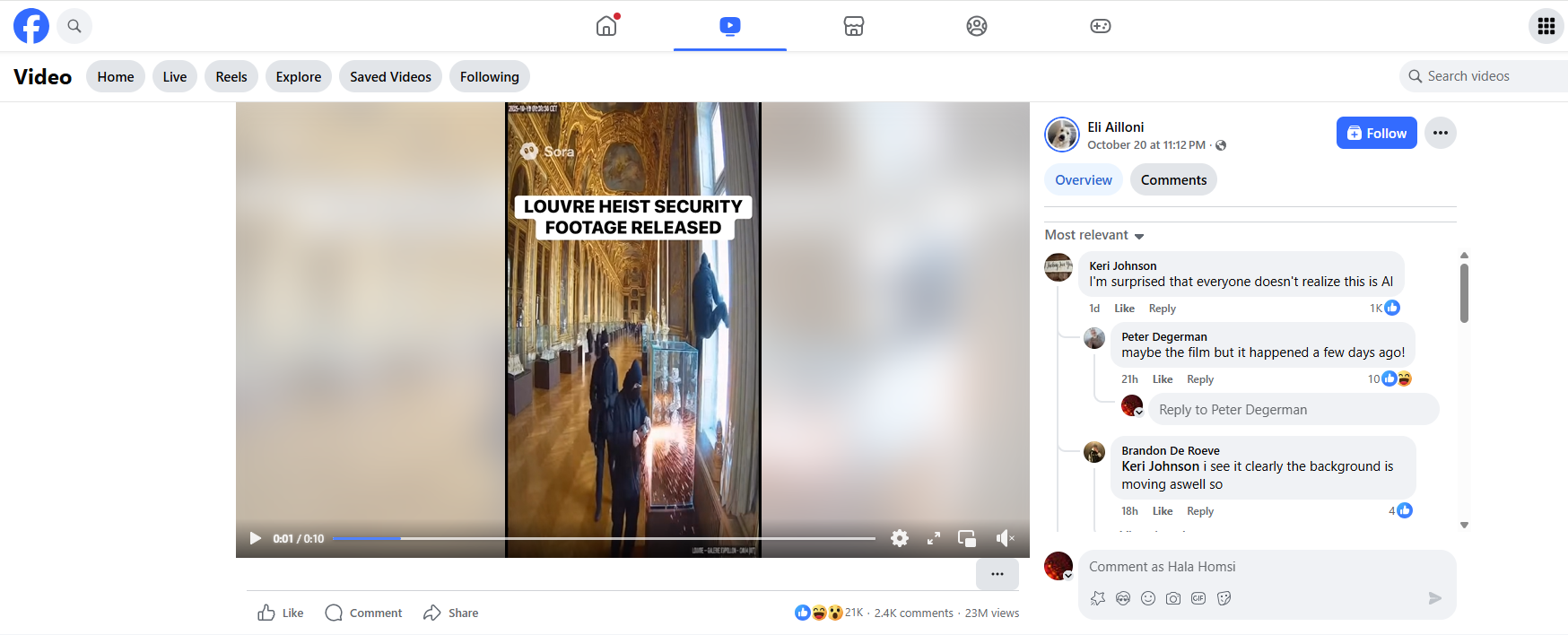Click Reply under Keri Johnson's comment

click(x=1162, y=309)
